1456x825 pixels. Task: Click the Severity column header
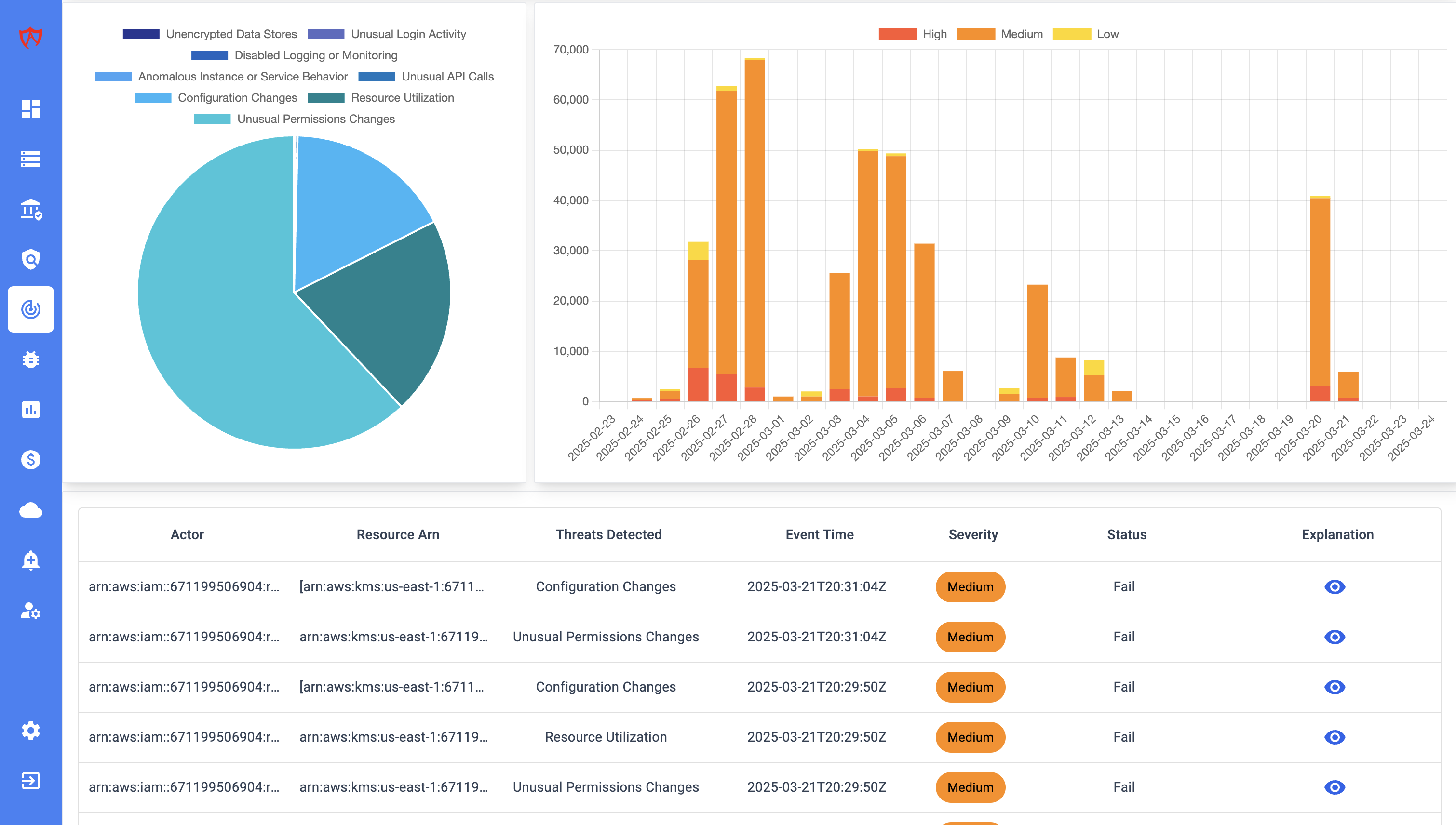[973, 534]
